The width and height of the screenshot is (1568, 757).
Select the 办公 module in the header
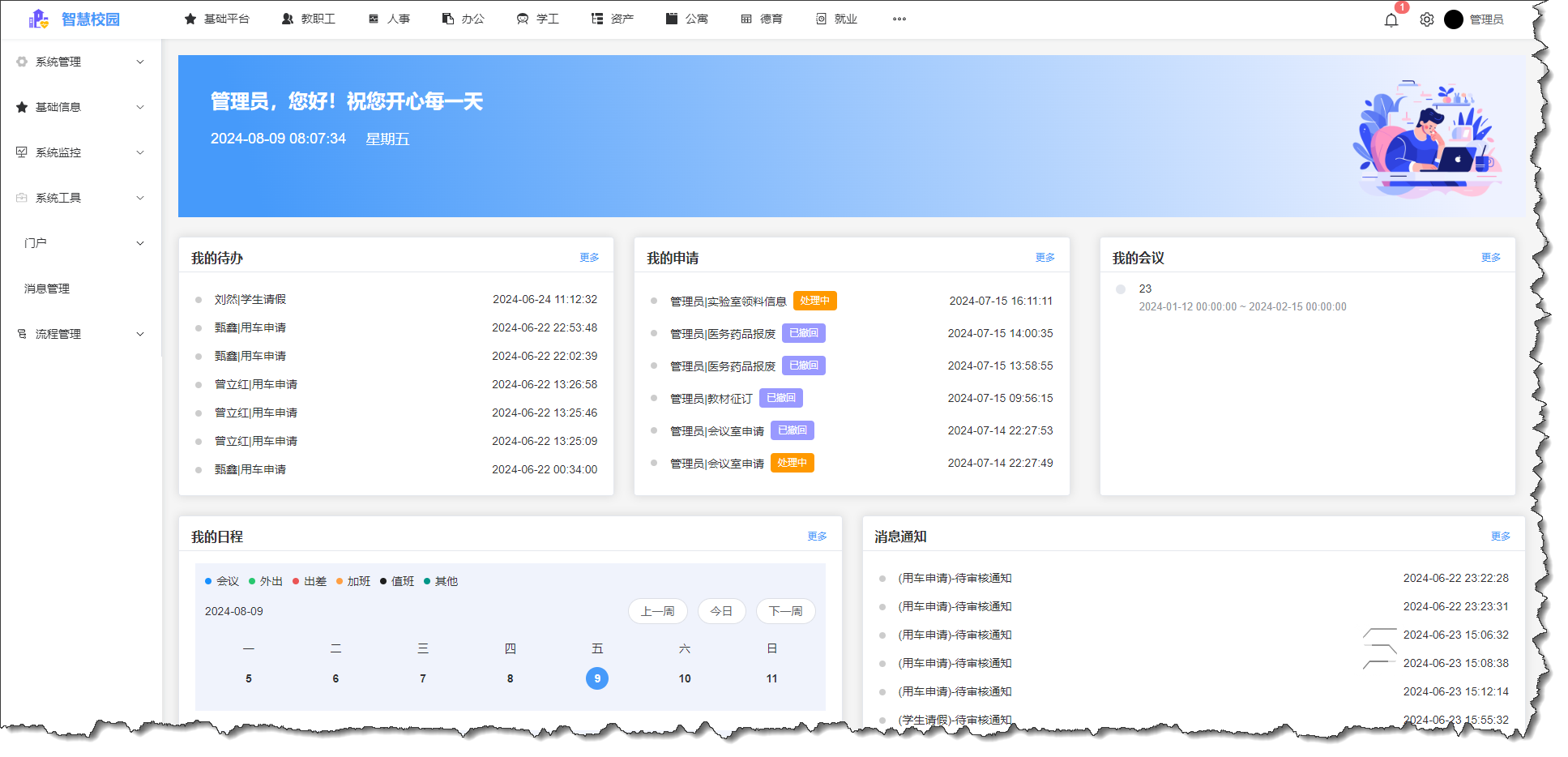tap(462, 19)
